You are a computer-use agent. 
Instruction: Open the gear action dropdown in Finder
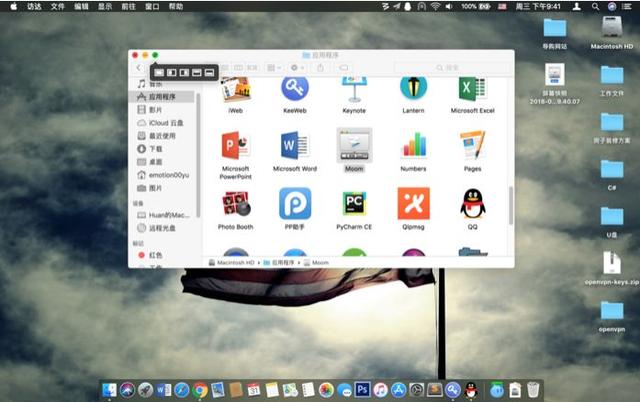click(298, 68)
